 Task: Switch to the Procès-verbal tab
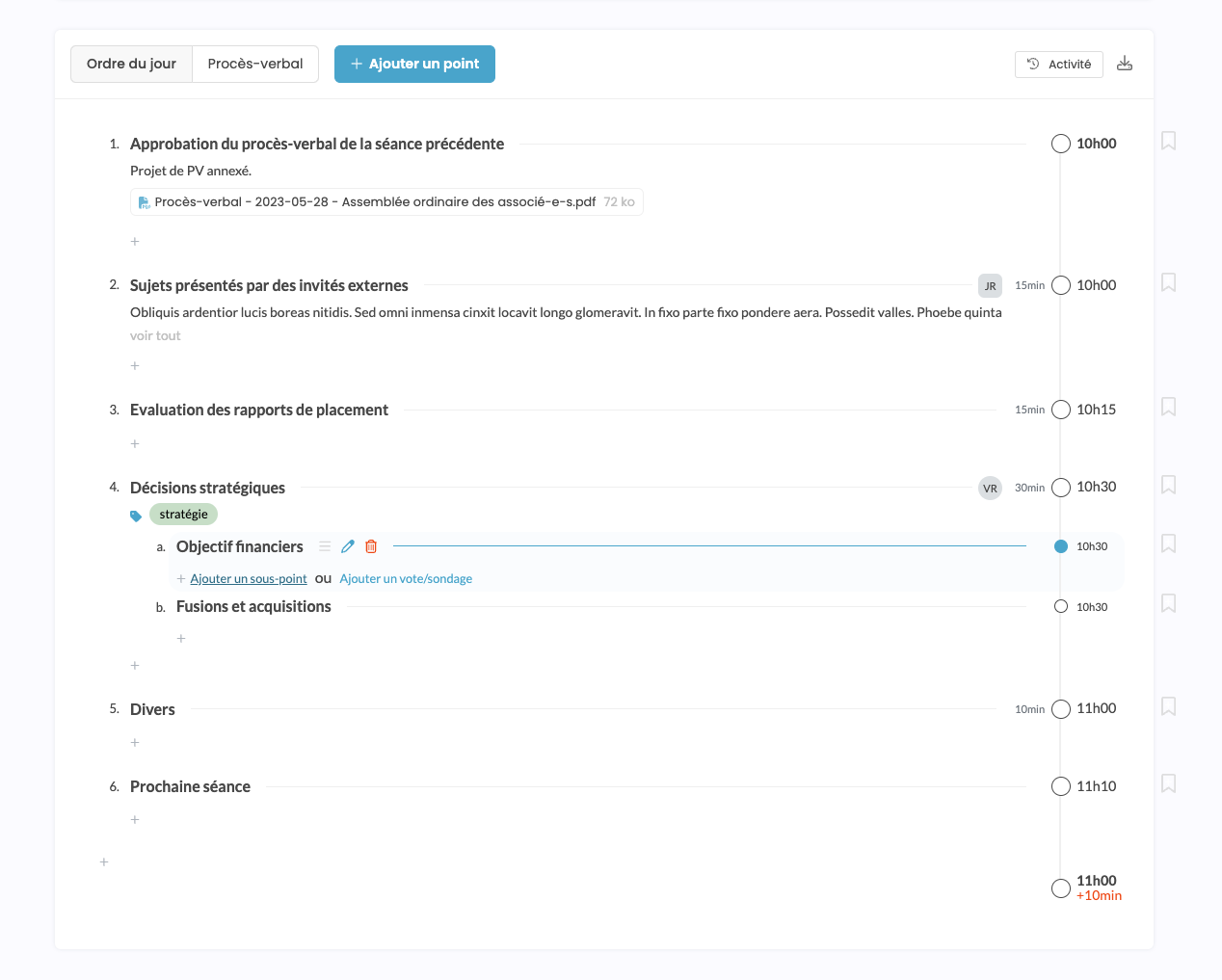(255, 64)
